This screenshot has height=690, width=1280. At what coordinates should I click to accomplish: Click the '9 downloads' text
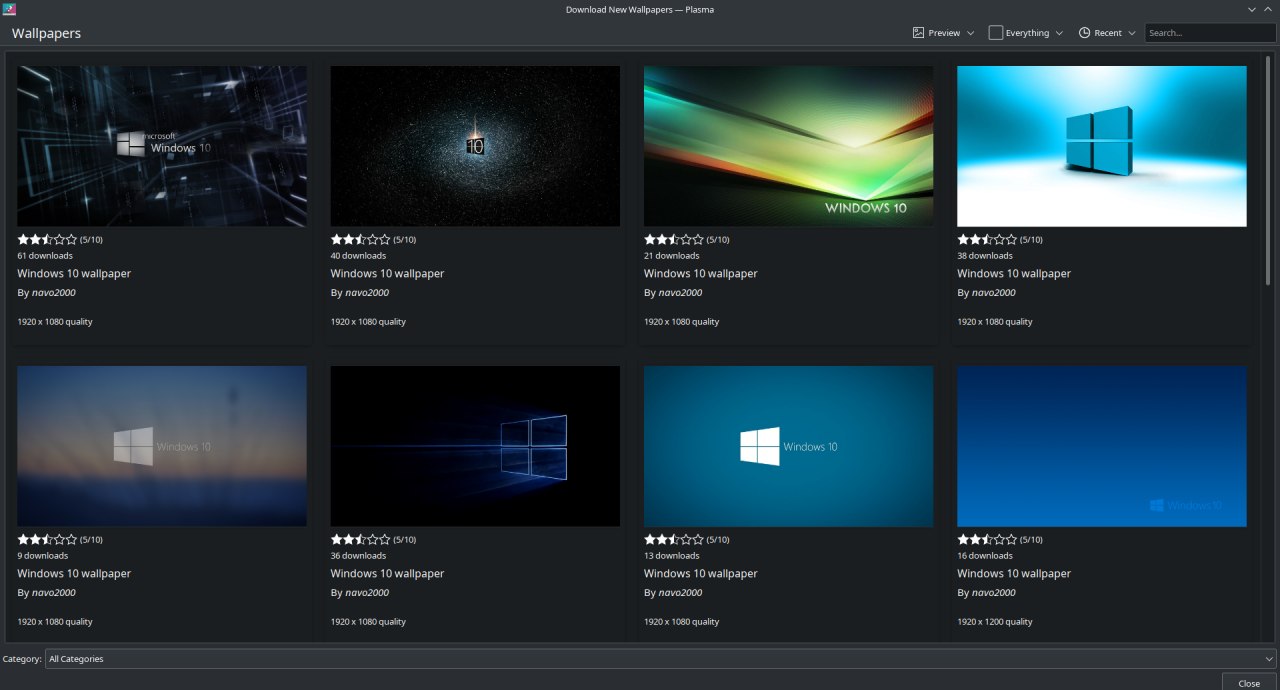click(x=43, y=556)
